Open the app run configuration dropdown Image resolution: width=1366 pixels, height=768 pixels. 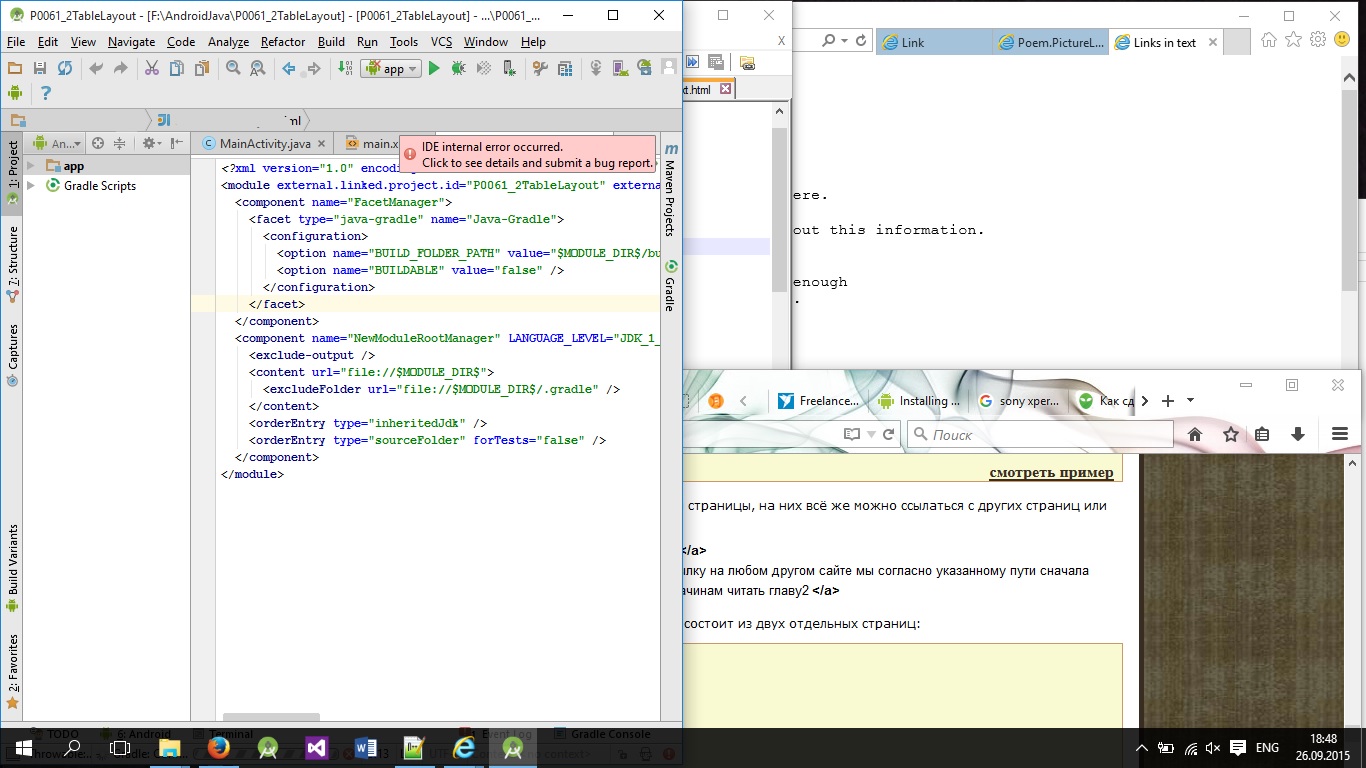coord(391,68)
